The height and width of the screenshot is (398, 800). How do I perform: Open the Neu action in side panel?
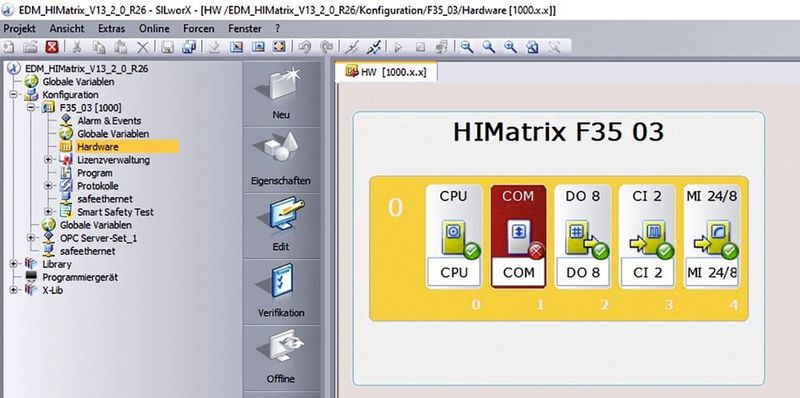point(281,94)
